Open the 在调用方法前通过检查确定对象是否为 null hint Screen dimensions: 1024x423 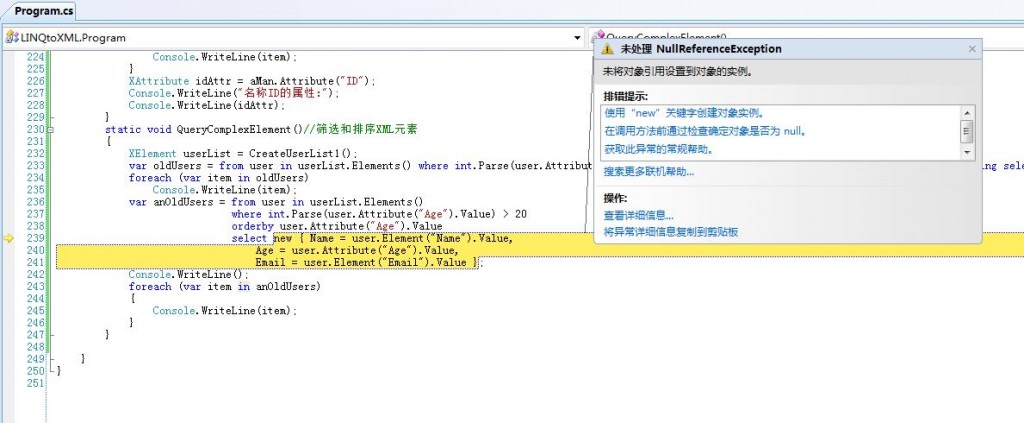705,131
